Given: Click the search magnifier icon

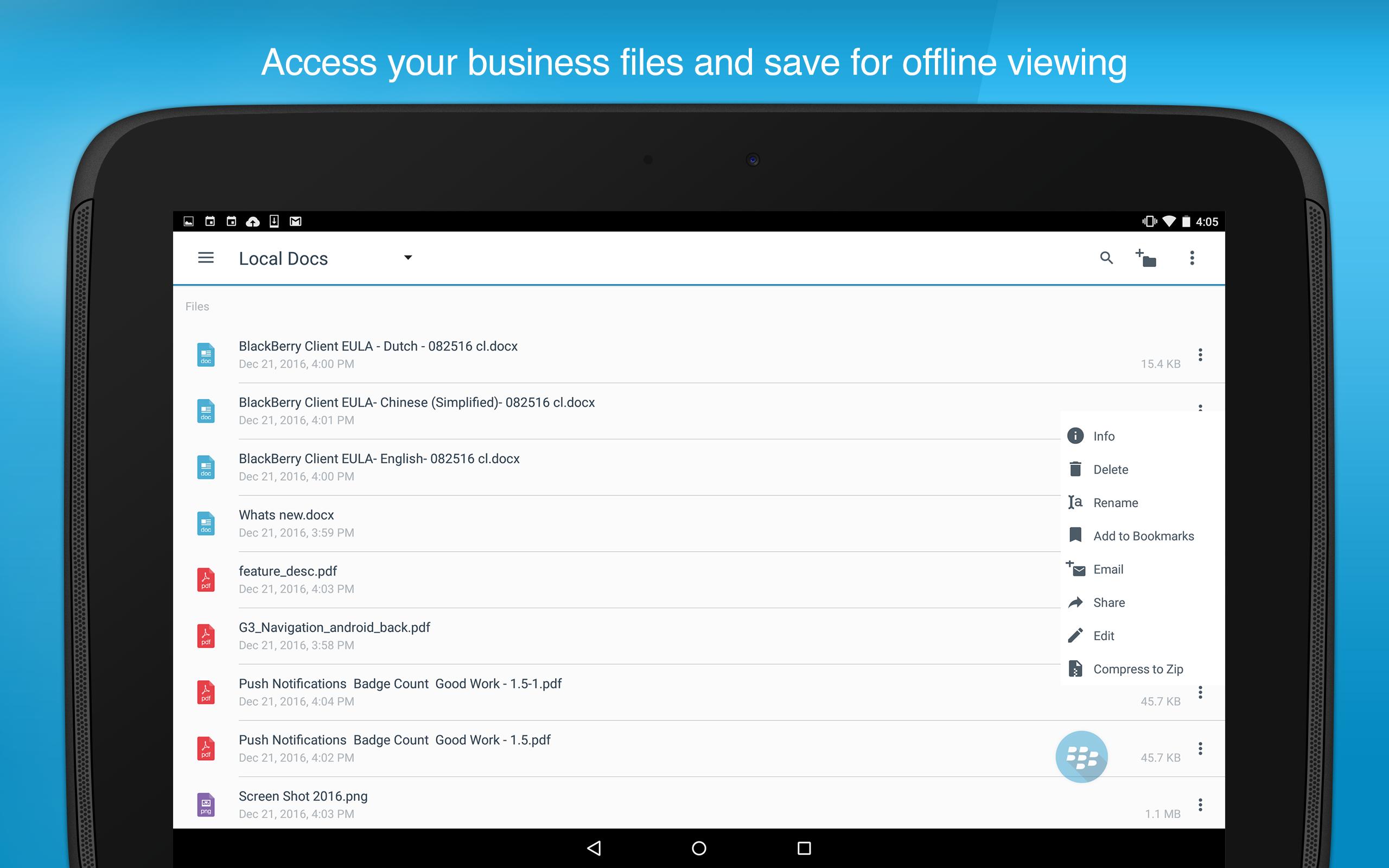Looking at the screenshot, I should coord(1106,258).
